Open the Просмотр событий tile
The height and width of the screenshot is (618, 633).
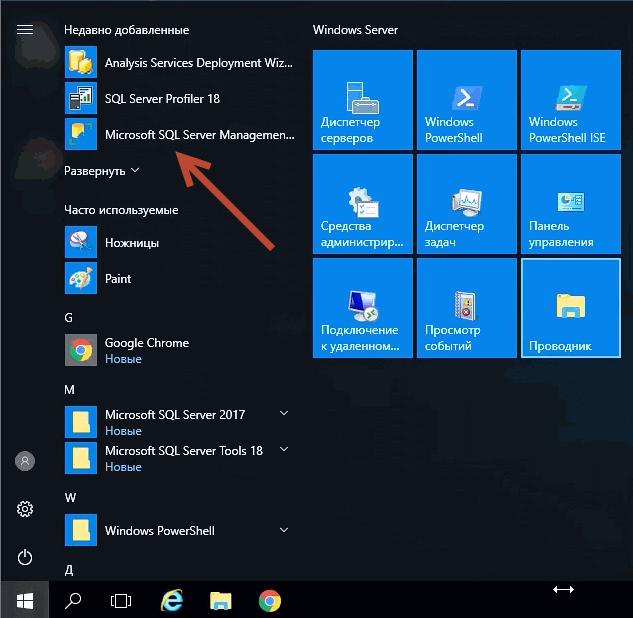click(467, 308)
